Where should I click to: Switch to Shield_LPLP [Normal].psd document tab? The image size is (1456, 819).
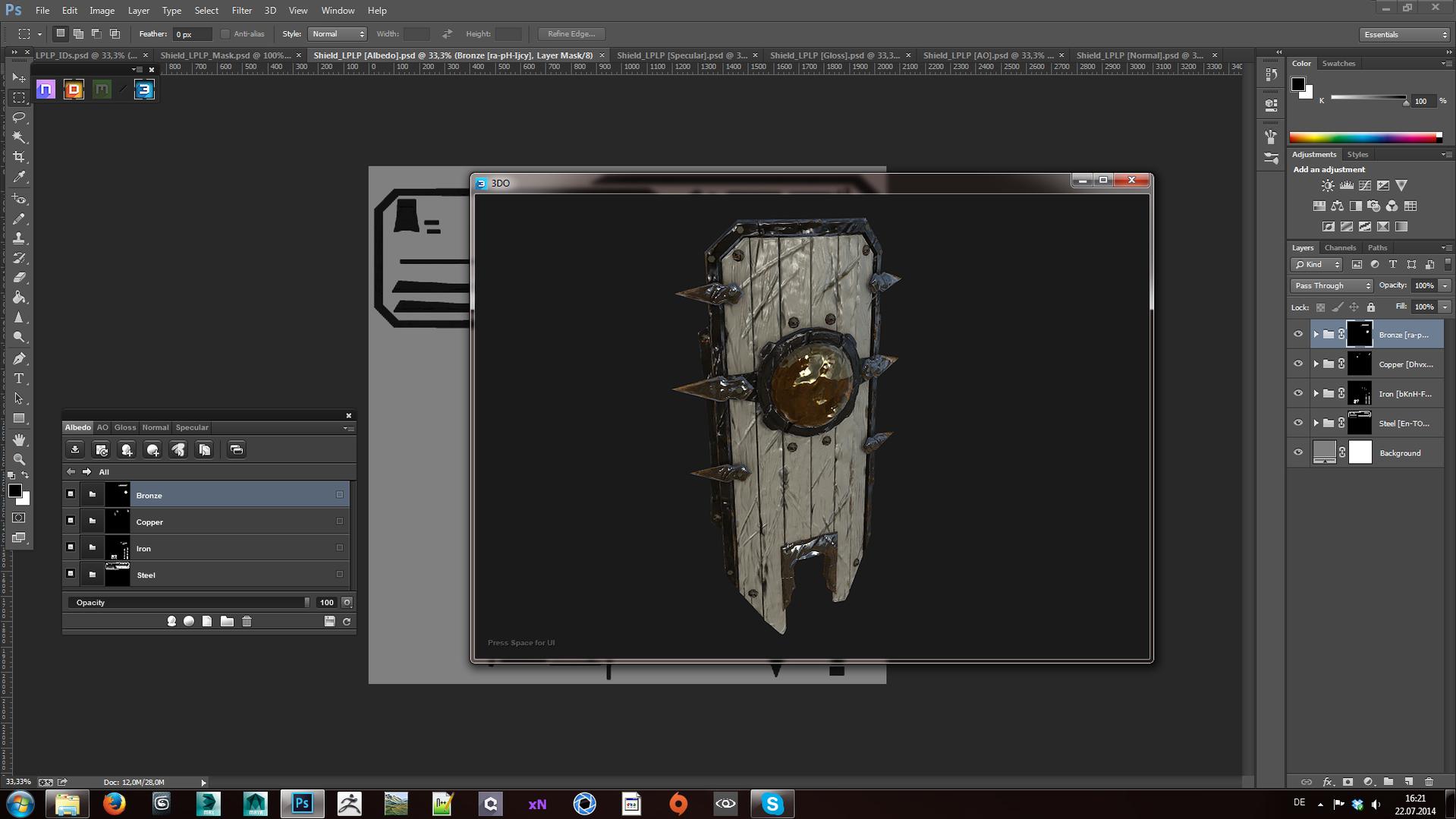coord(1140,55)
